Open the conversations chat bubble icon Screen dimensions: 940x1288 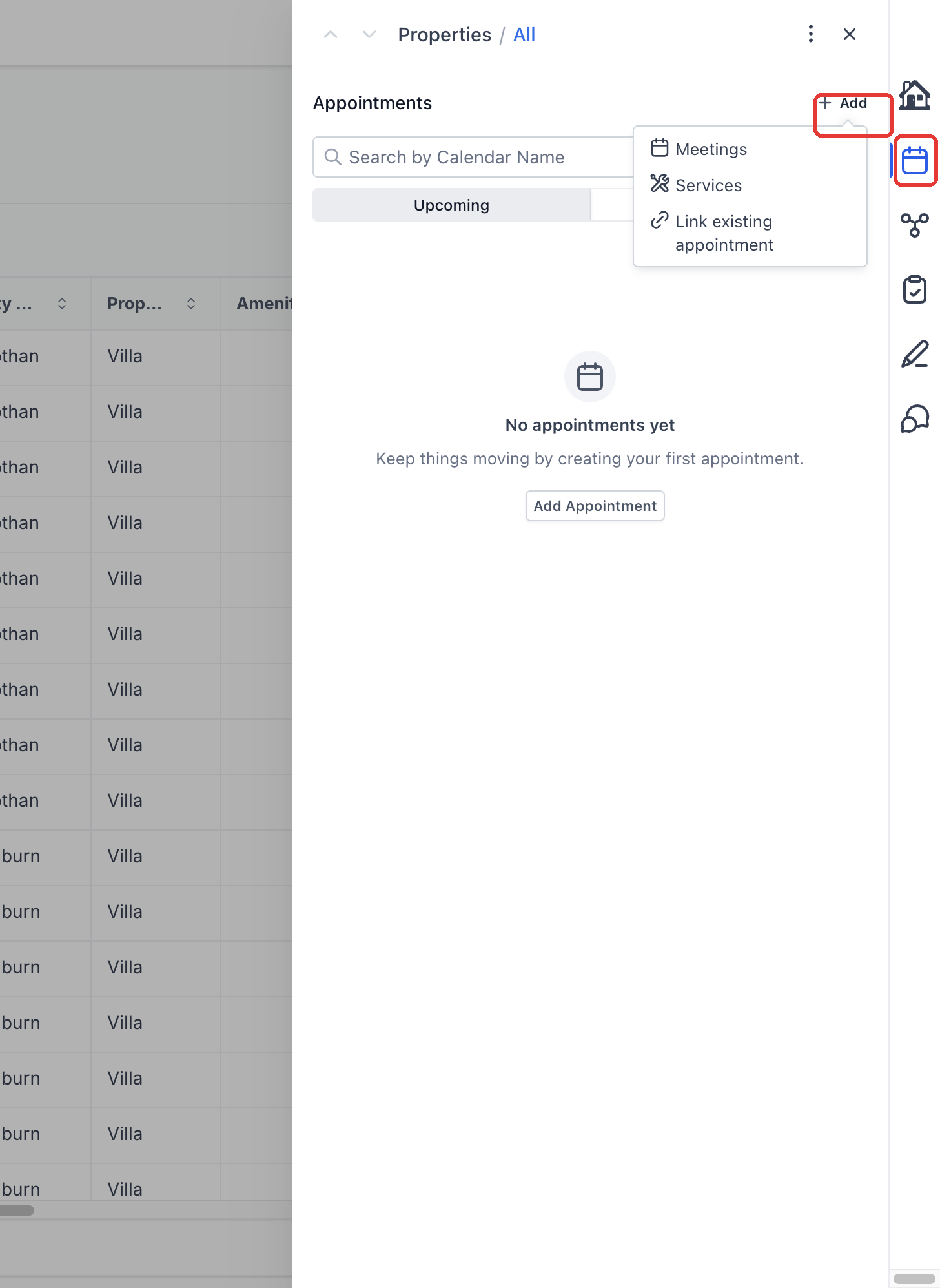click(915, 419)
